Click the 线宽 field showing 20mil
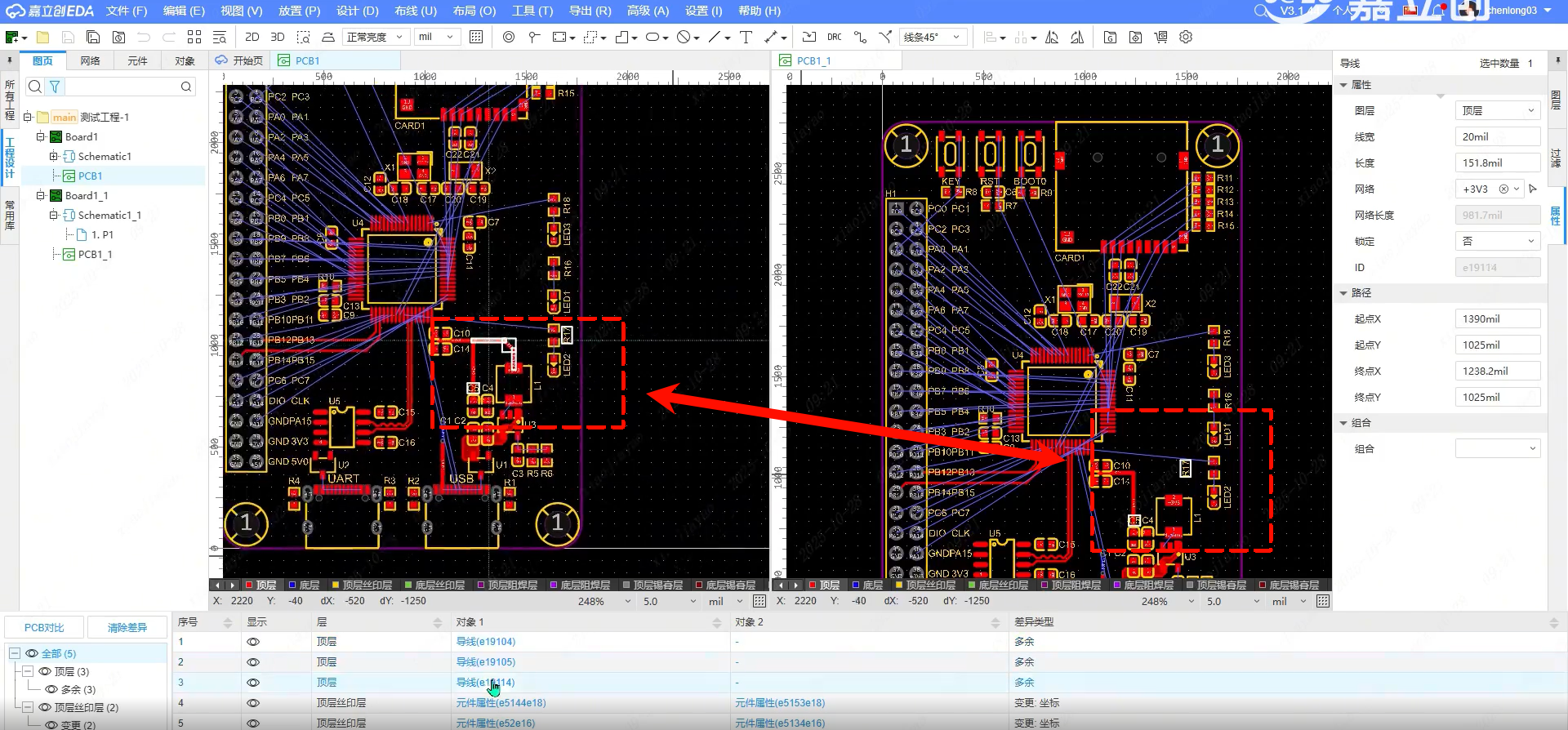This screenshot has height=730, width=1568. 1498,136
